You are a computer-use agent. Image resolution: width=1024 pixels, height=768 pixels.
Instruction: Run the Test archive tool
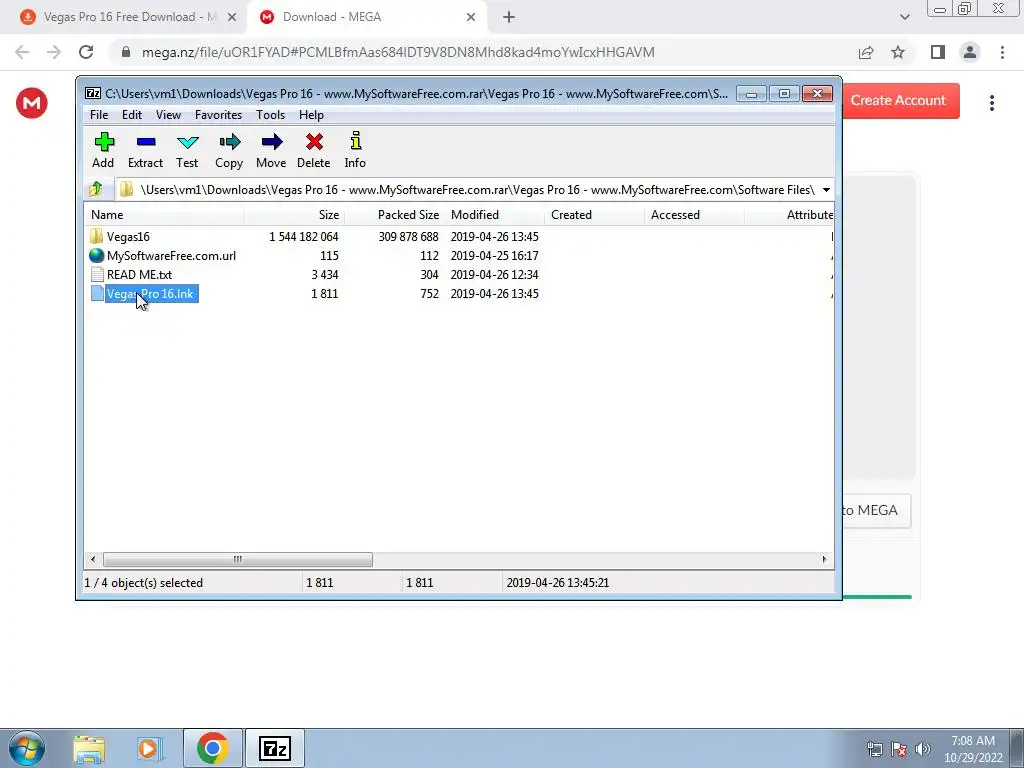click(x=187, y=150)
